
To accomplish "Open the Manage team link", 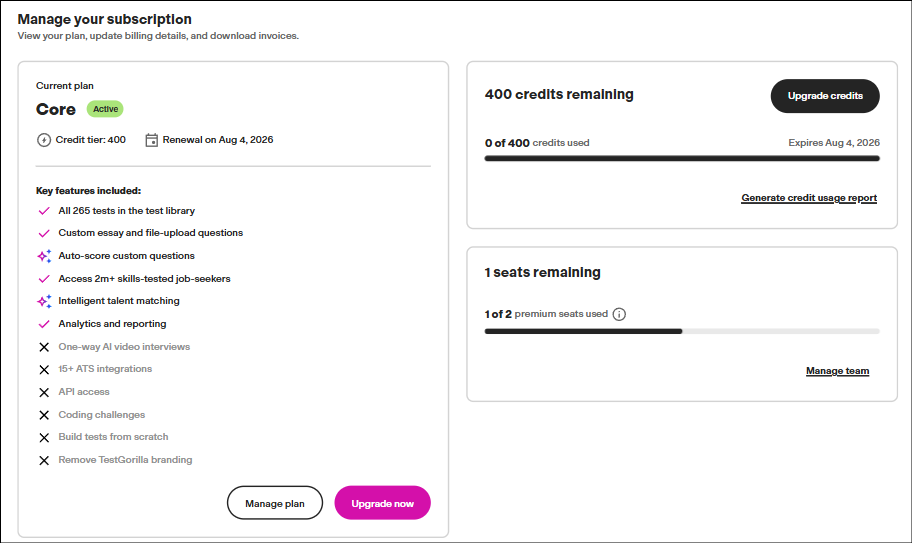I will [838, 371].
